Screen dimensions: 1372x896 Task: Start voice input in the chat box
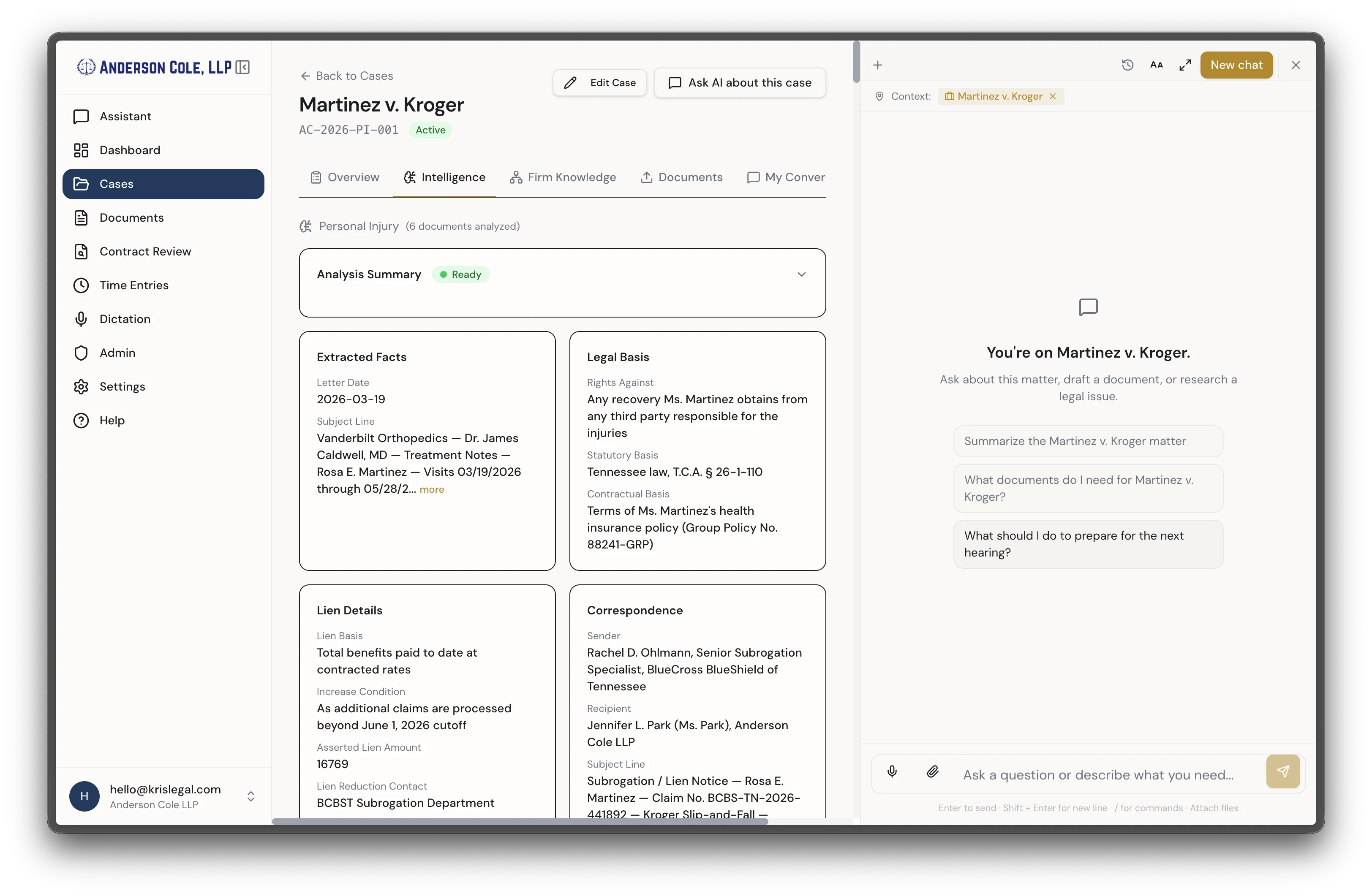[893, 771]
